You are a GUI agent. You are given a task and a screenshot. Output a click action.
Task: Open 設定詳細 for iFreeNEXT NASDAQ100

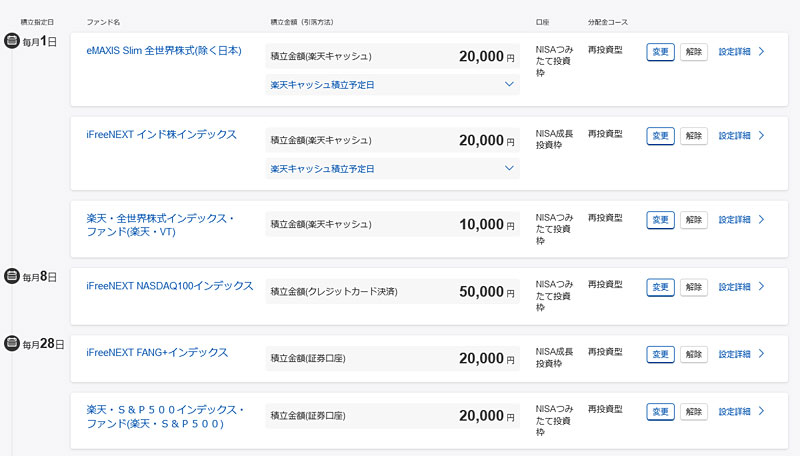(x=741, y=287)
